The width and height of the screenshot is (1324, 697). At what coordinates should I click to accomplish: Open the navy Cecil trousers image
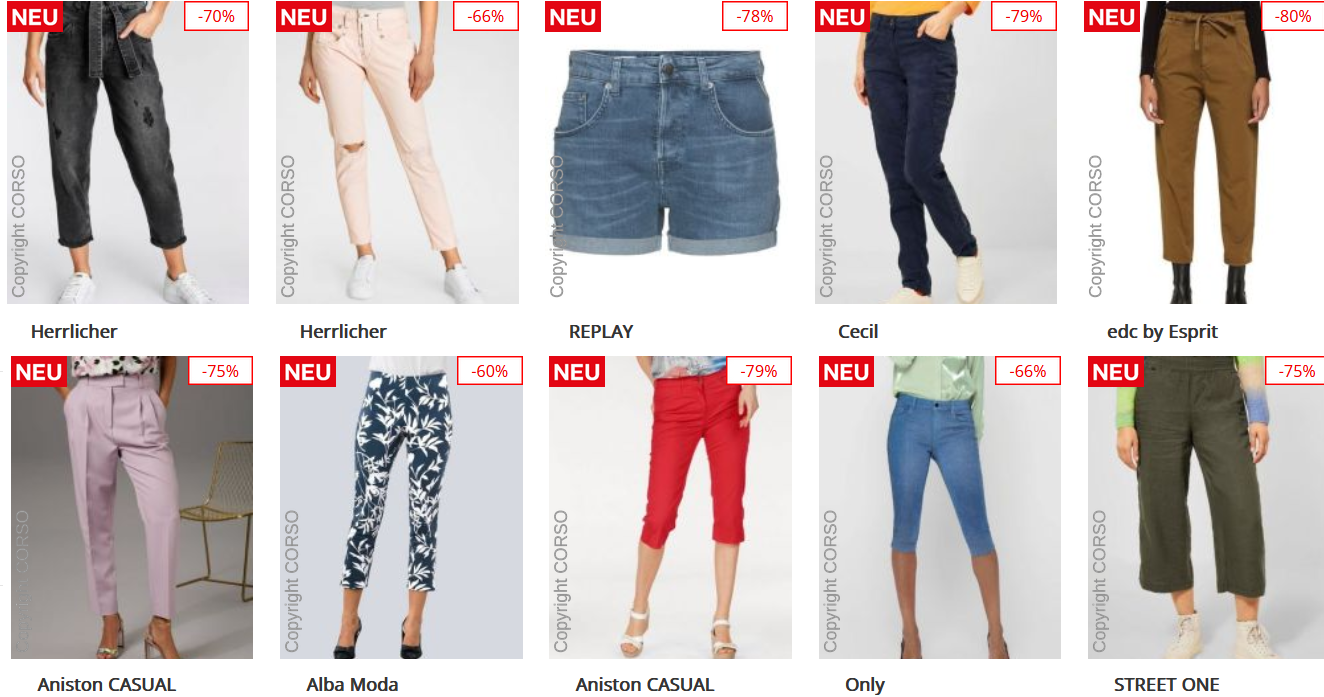[x=936, y=152]
